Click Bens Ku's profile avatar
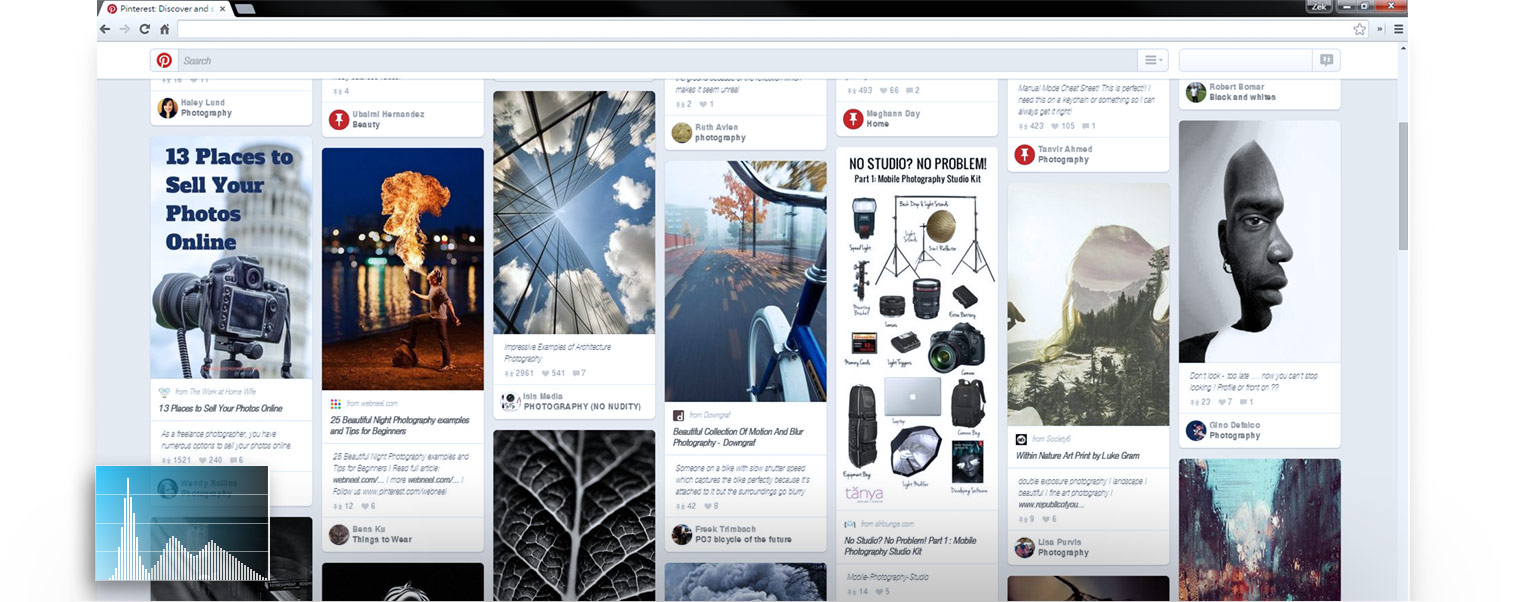 click(x=339, y=534)
